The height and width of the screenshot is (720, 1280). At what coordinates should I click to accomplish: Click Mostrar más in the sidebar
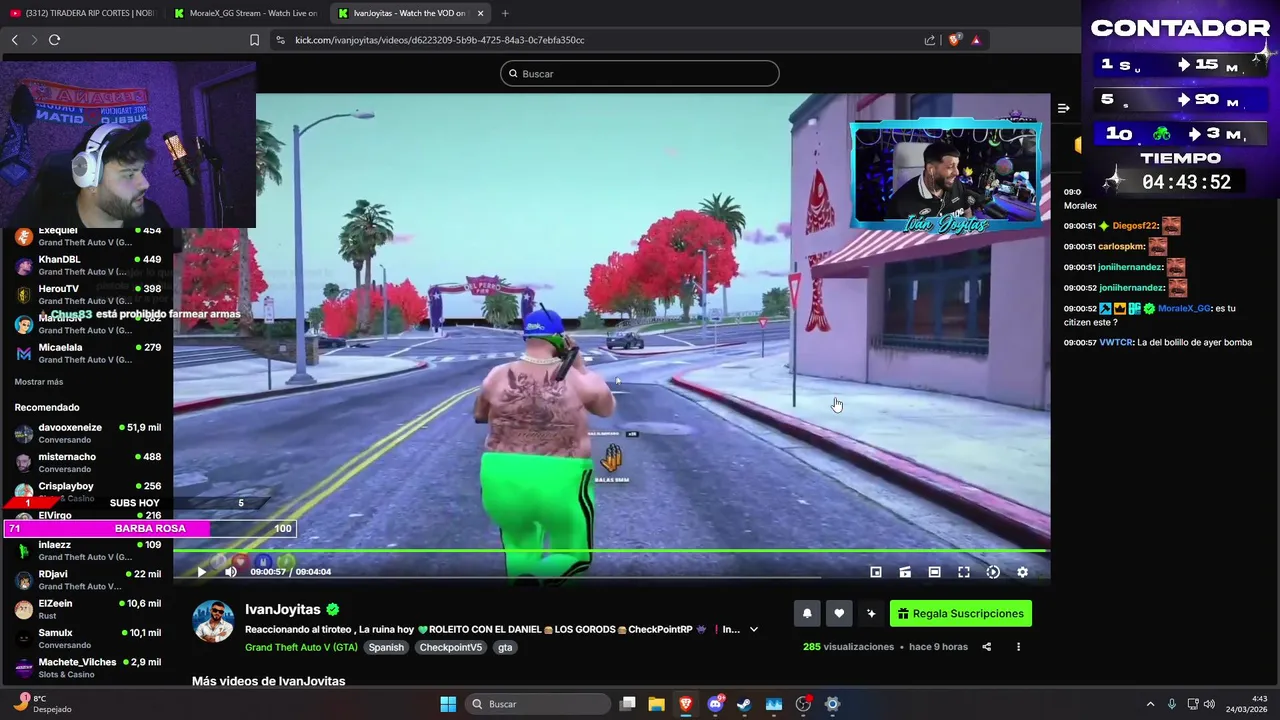click(x=39, y=382)
